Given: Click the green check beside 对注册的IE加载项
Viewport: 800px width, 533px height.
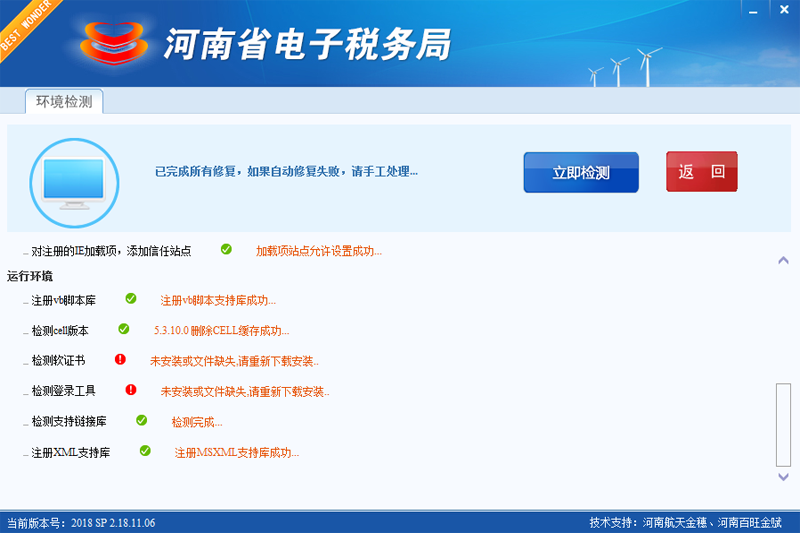Looking at the screenshot, I should tap(226, 249).
